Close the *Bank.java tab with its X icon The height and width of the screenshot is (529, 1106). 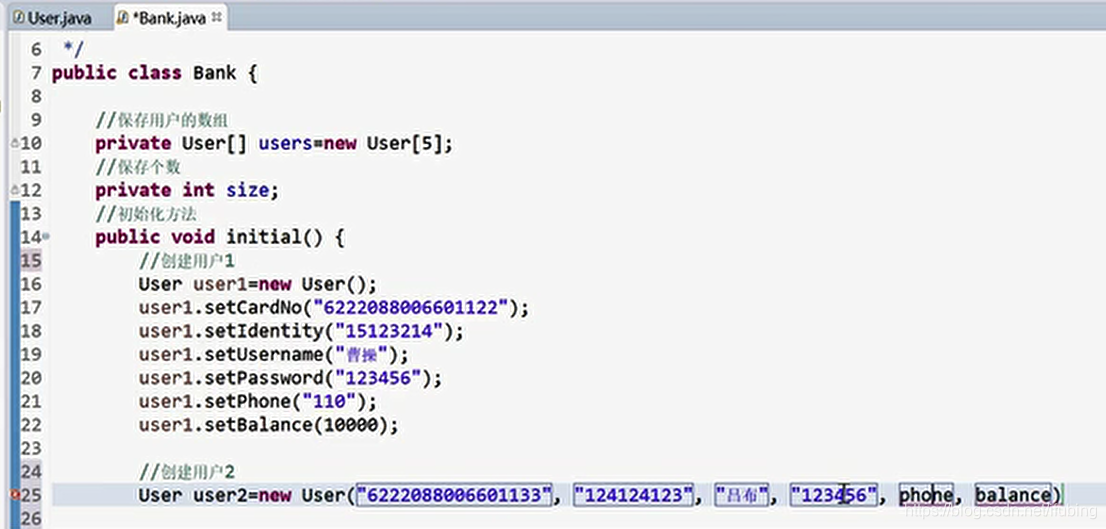(217, 17)
